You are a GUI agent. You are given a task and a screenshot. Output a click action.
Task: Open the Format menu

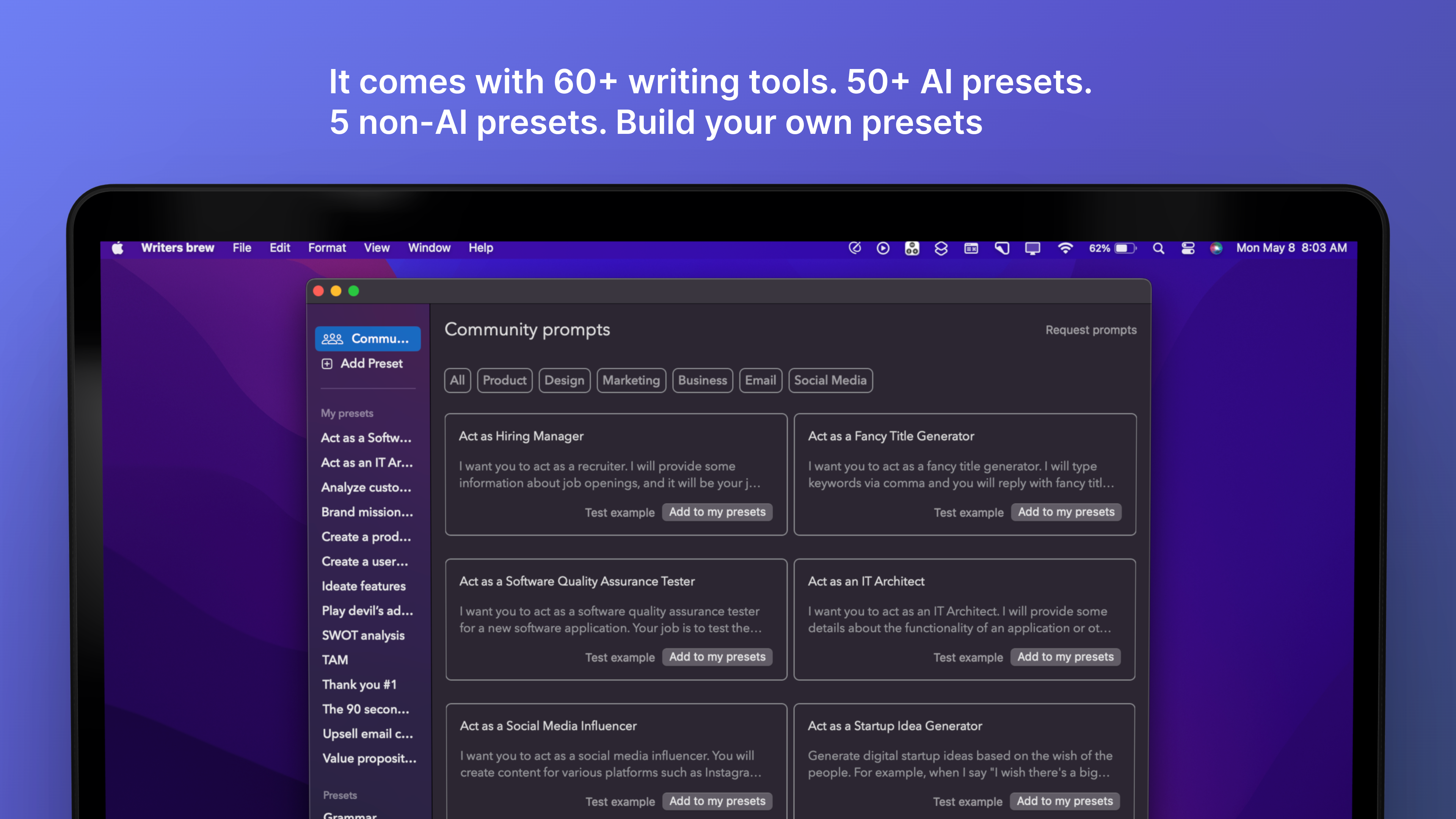pyautogui.click(x=327, y=248)
